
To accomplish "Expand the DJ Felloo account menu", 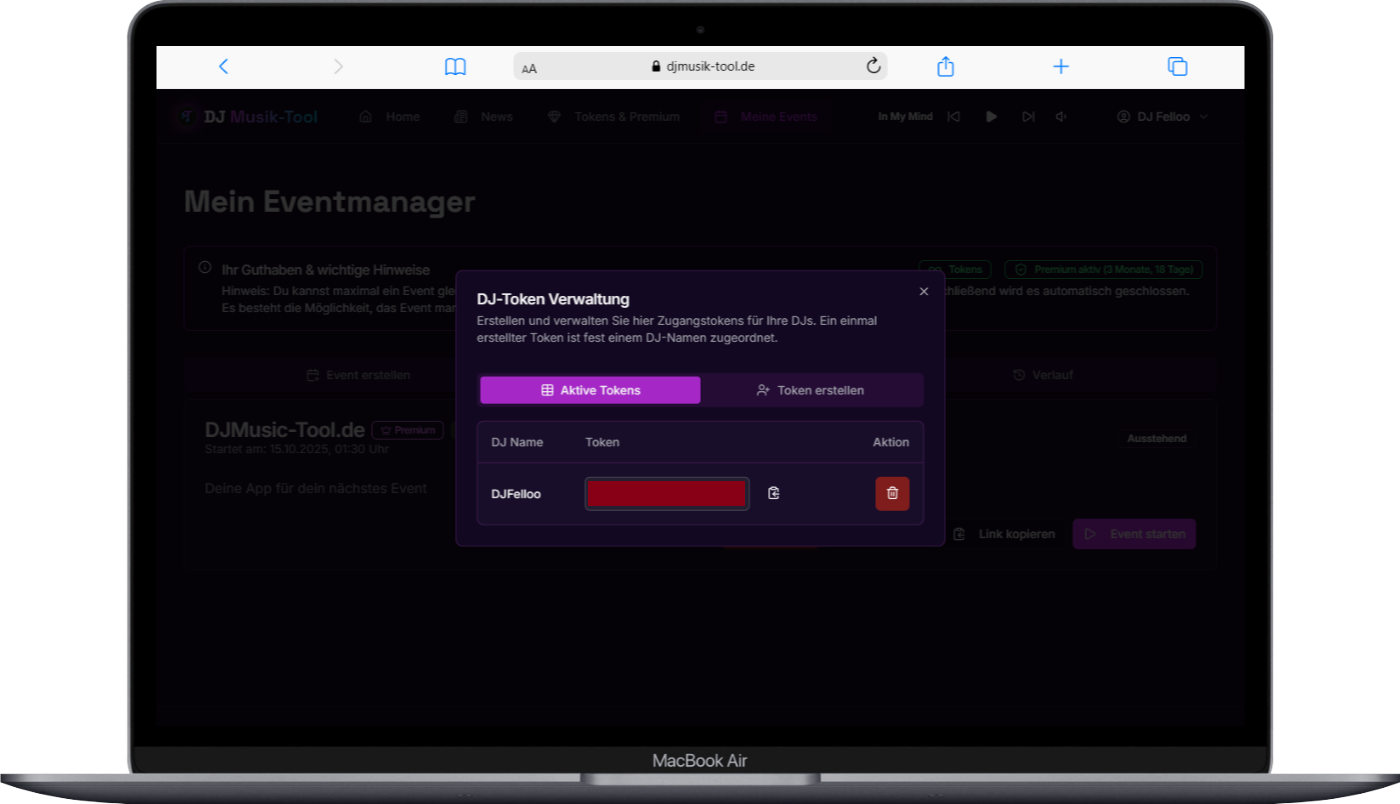I will [x=1162, y=116].
